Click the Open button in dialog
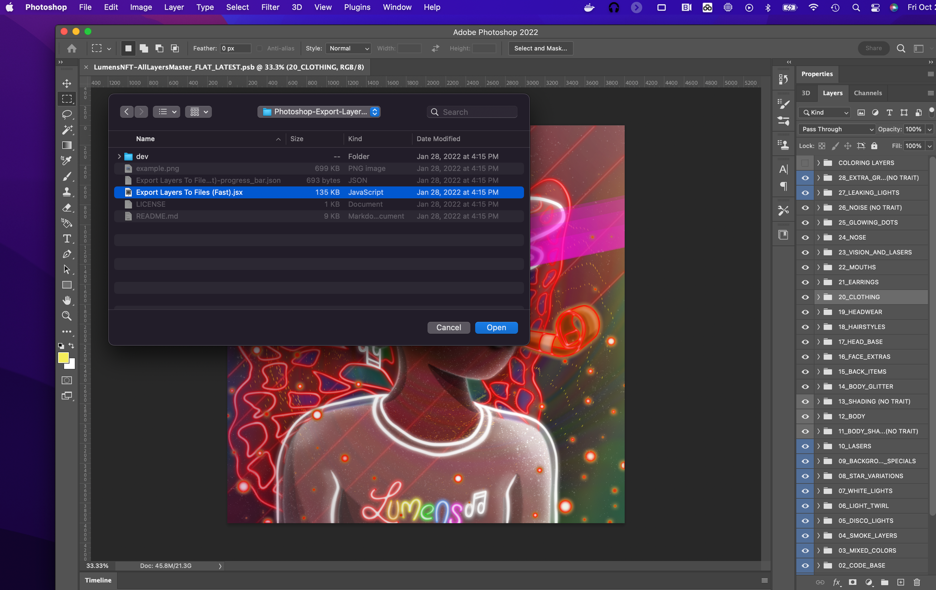This screenshot has height=590, width=936. pos(496,327)
